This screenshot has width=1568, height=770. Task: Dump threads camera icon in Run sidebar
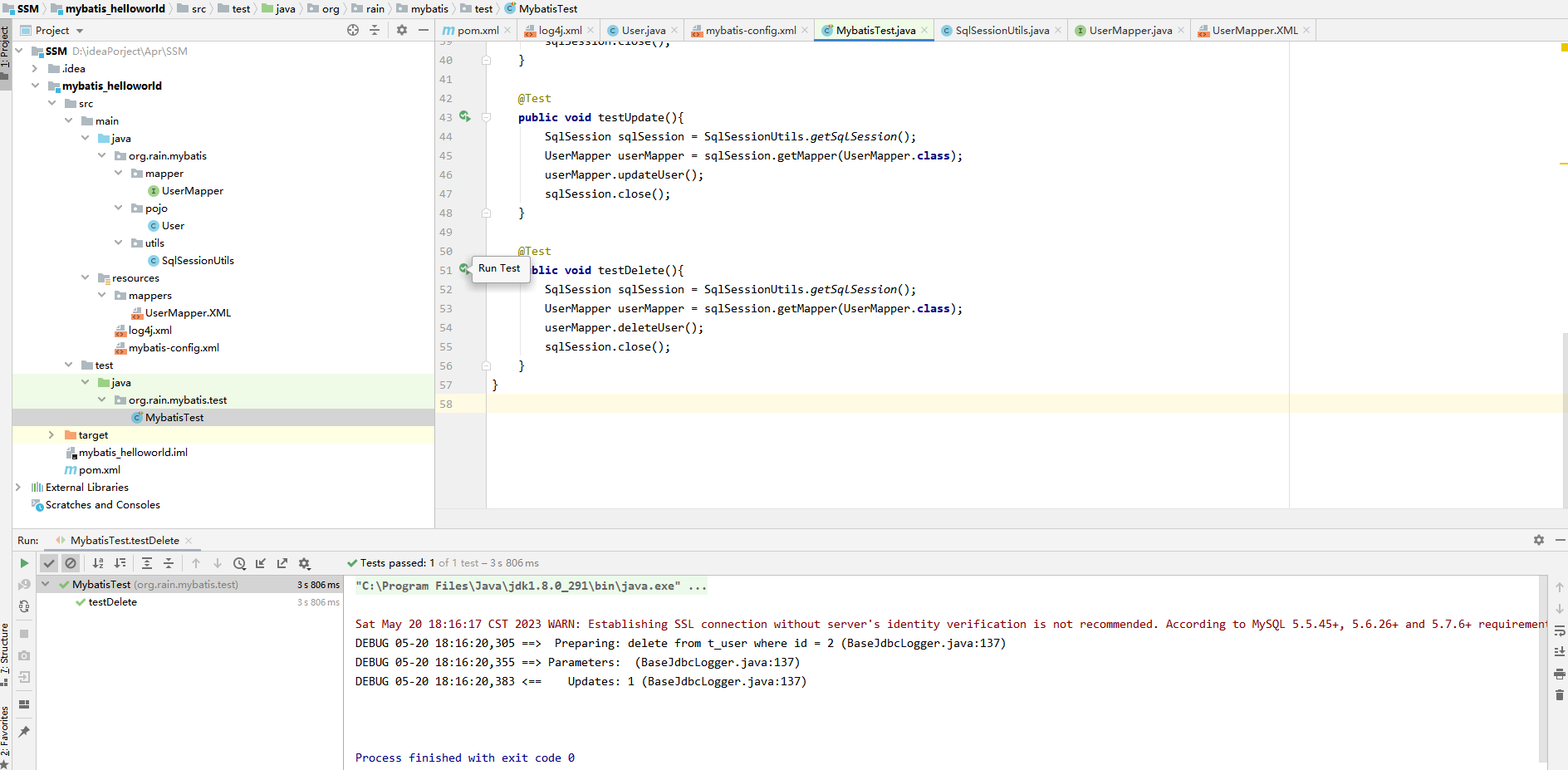pyautogui.click(x=24, y=655)
